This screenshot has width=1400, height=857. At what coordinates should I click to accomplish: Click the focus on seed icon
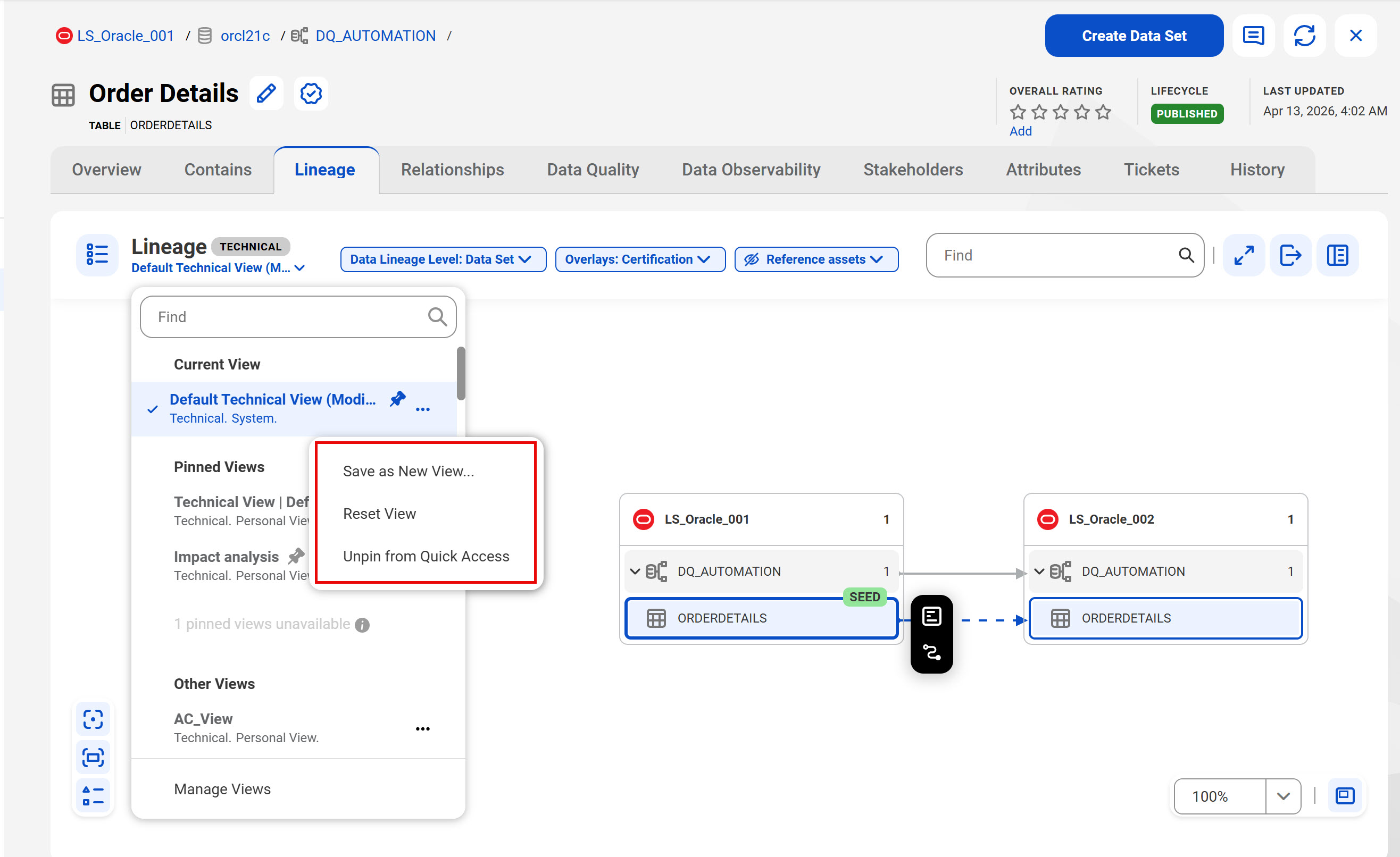point(93,719)
